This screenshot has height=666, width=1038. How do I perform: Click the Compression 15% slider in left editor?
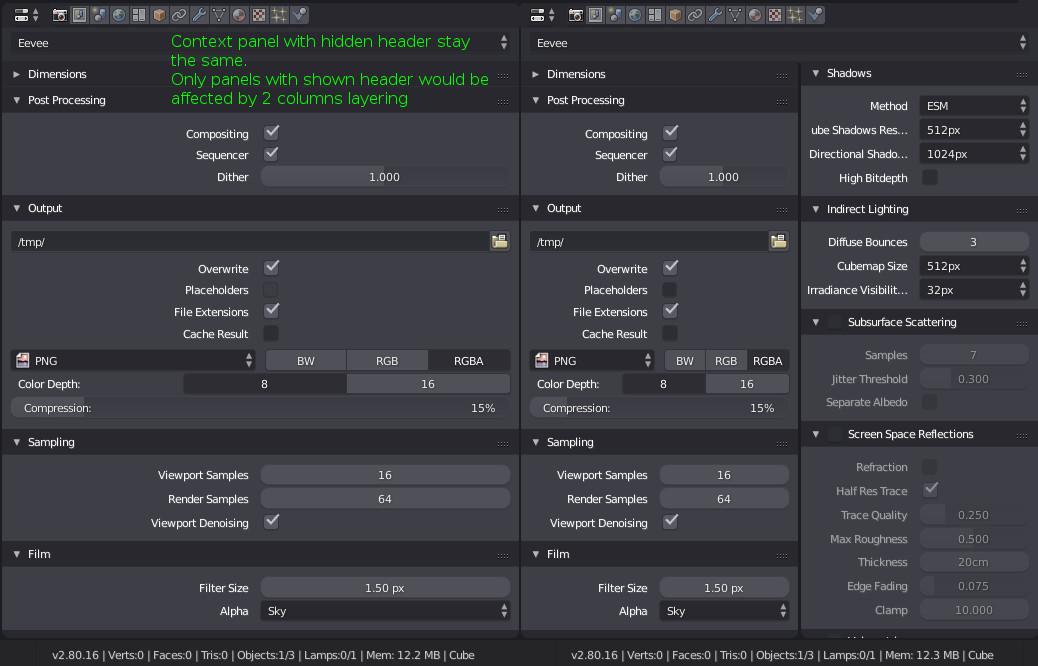coord(261,408)
